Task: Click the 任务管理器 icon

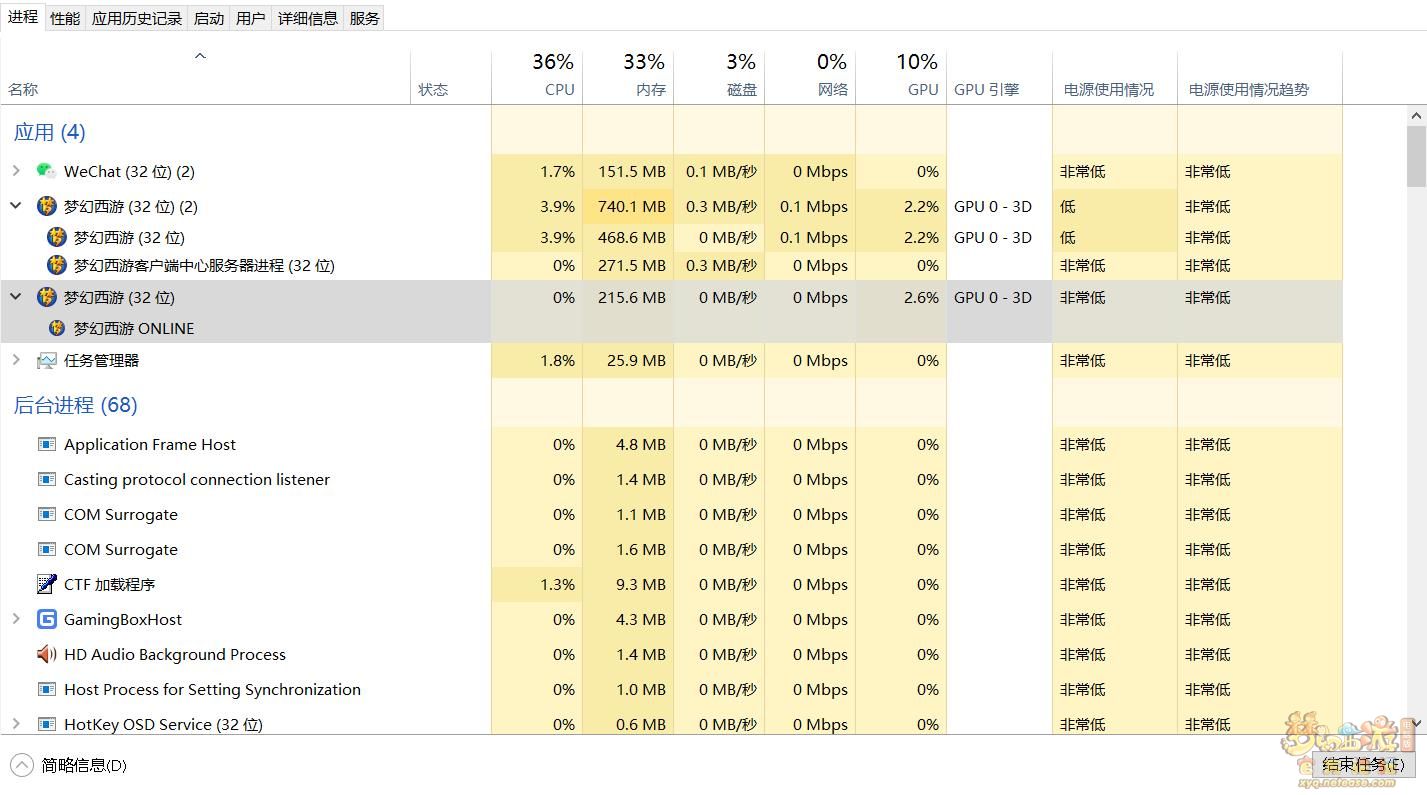Action: click(x=46, y=360)
